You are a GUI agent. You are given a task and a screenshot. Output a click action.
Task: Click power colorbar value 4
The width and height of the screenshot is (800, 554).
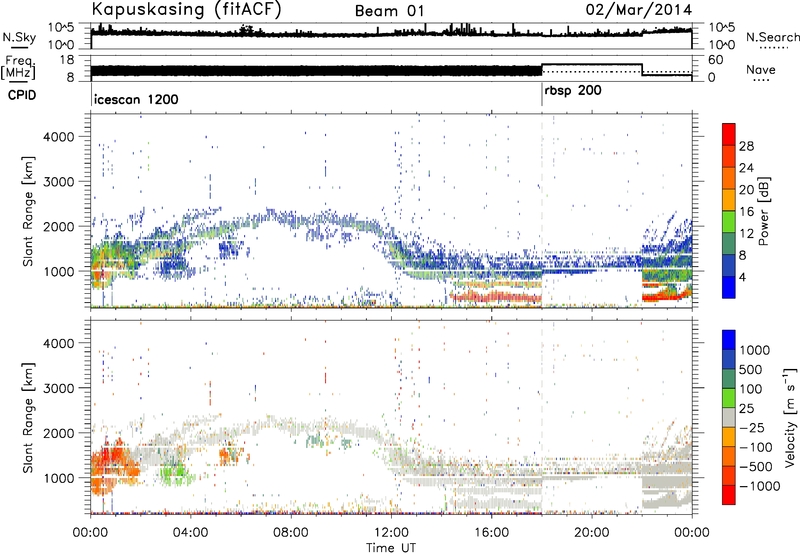[742, 278]
